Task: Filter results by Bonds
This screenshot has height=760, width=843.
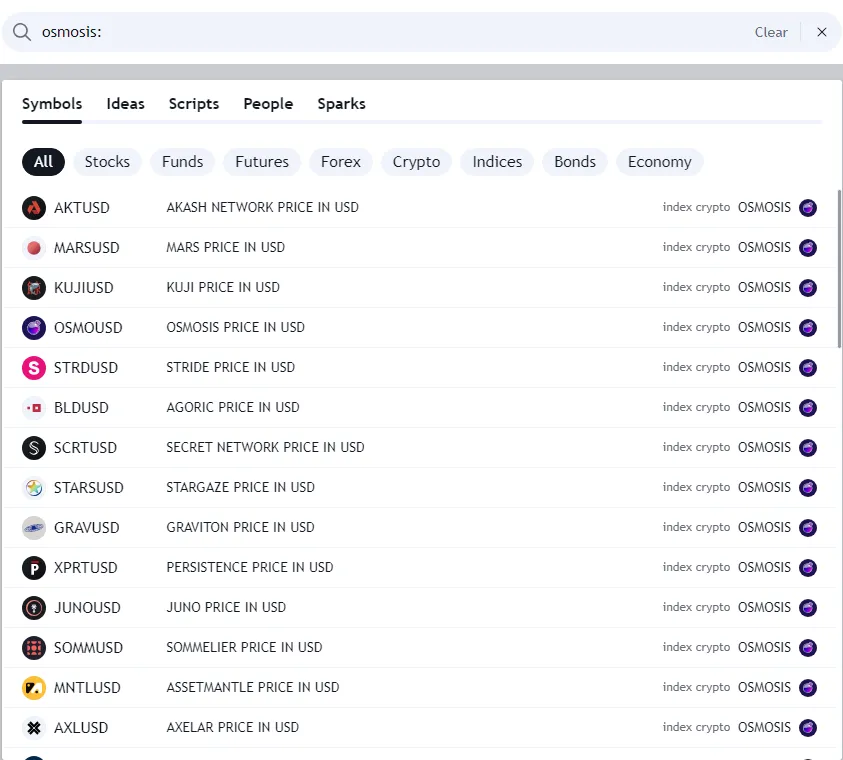Action: (575, 162)
